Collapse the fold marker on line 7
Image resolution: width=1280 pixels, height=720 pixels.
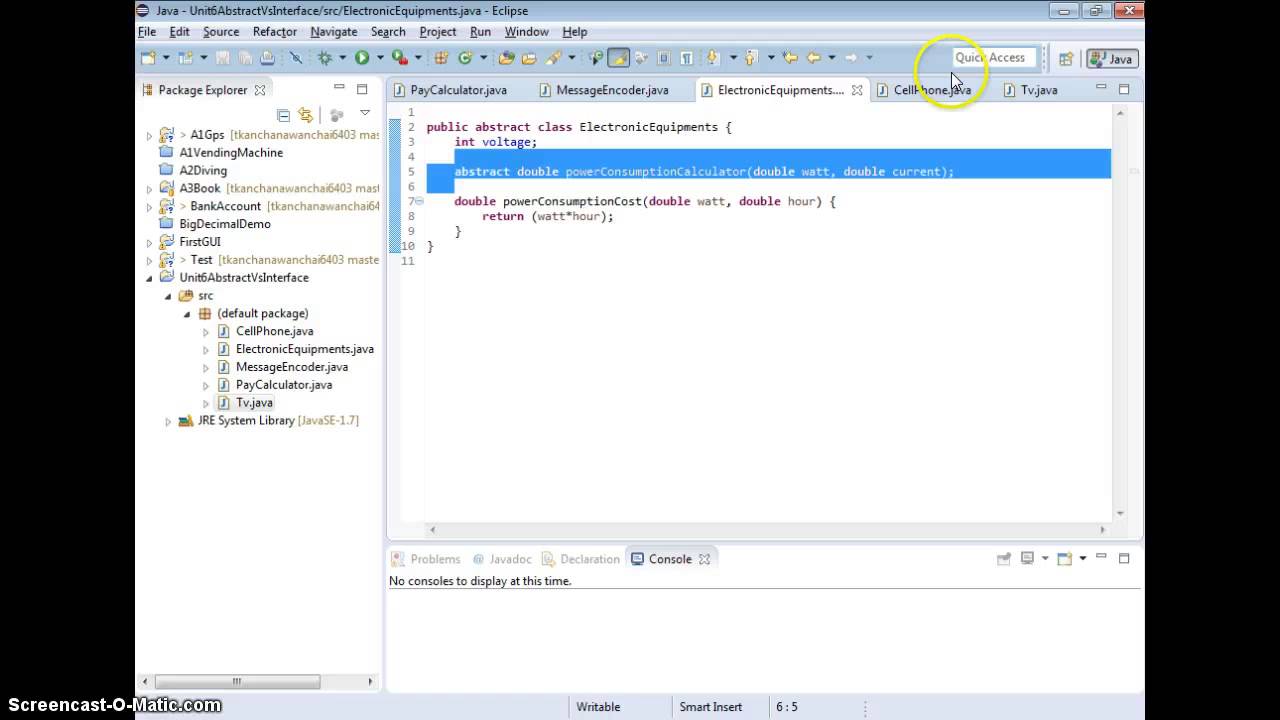[420, 201]
